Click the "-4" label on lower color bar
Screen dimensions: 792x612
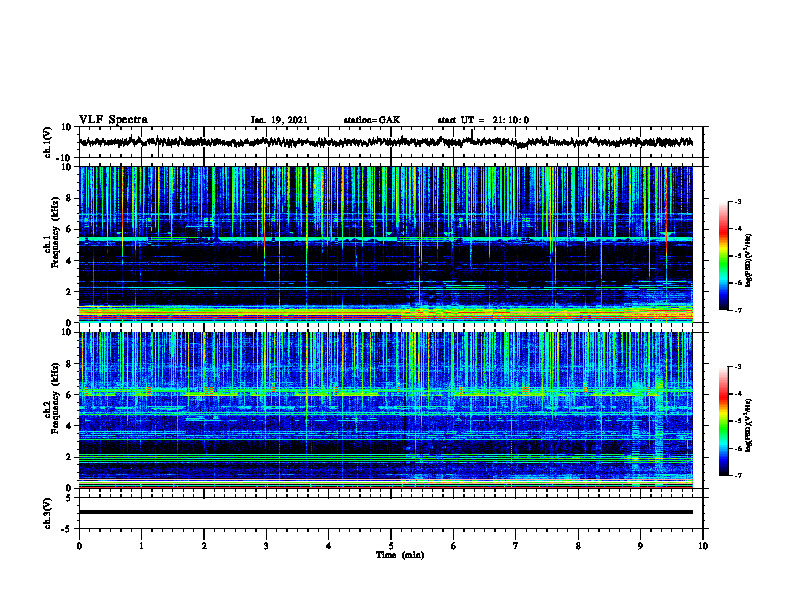pyautogui.click(x=738, y=394)
